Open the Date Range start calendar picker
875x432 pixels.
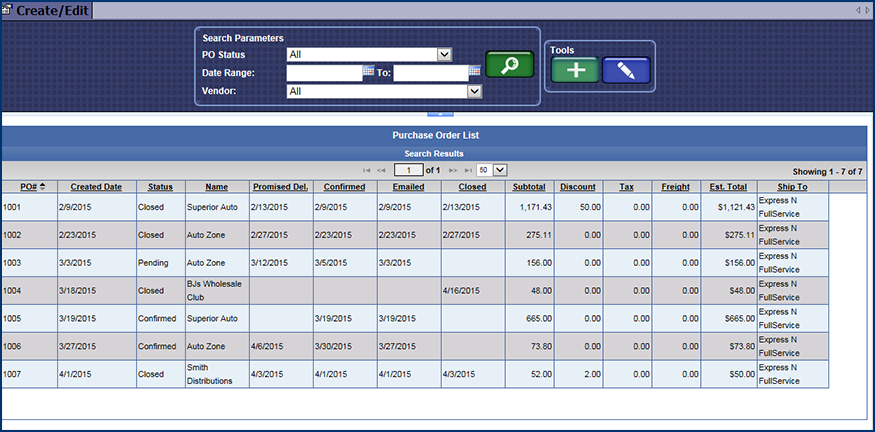[x=368, y=72]
